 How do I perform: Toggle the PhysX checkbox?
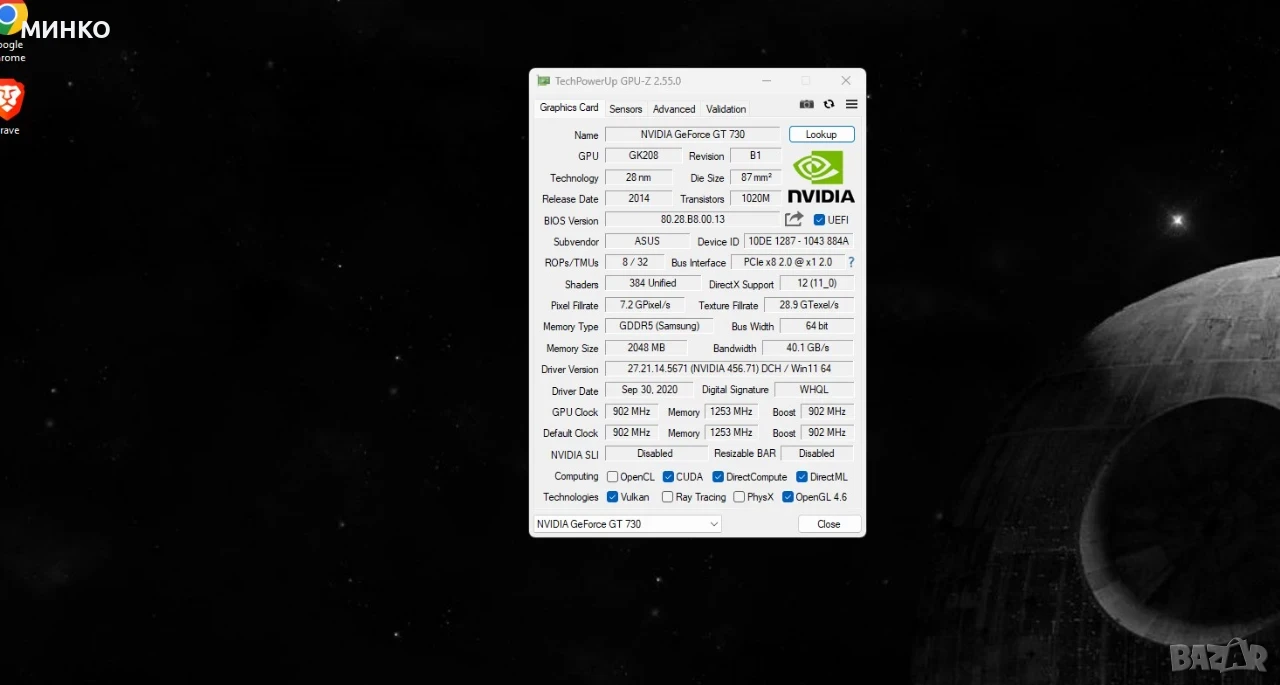(739, 497)
